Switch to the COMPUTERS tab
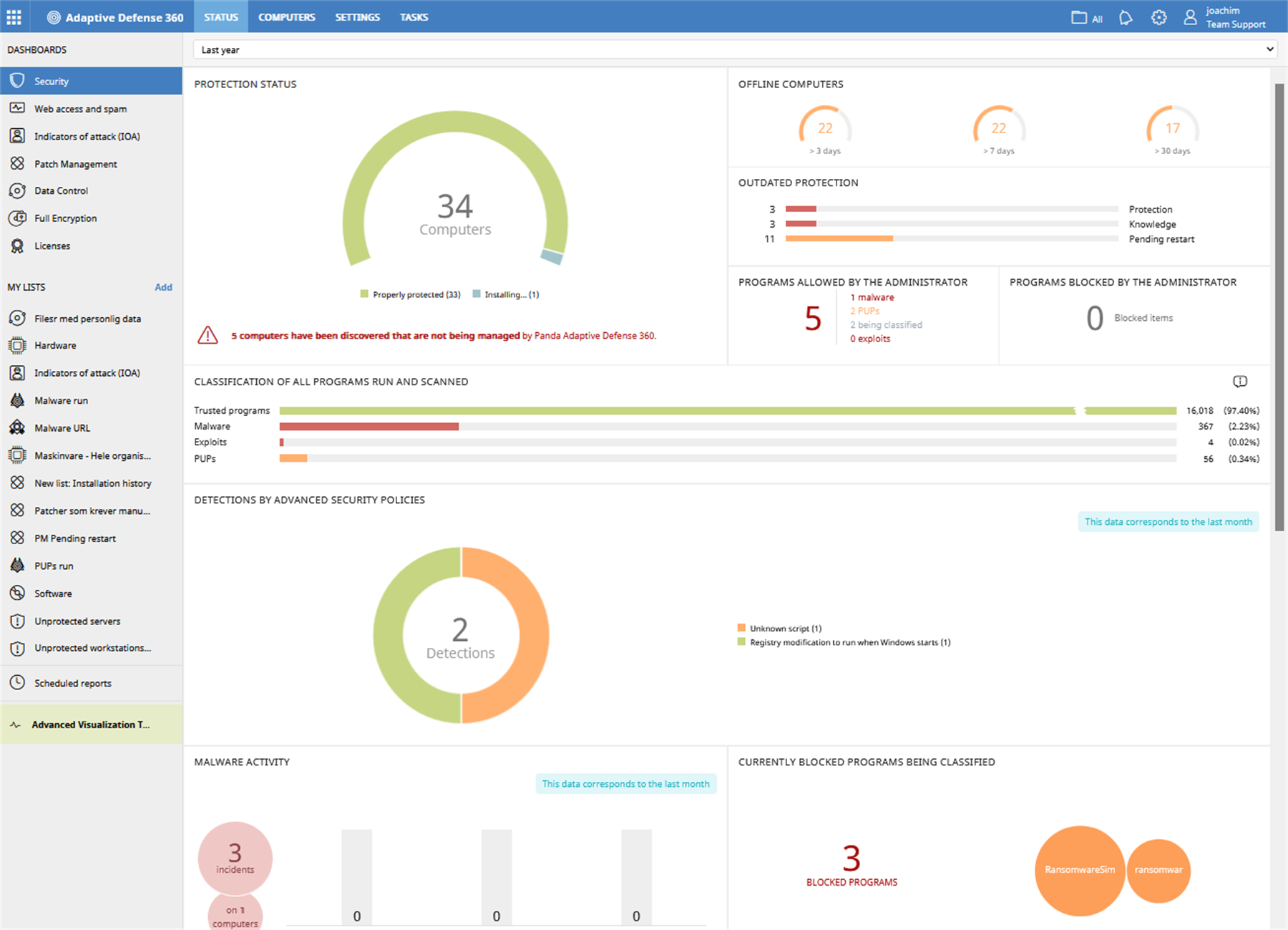The width and height of the screenshot is (1288, 930). (x=286, y=17)
